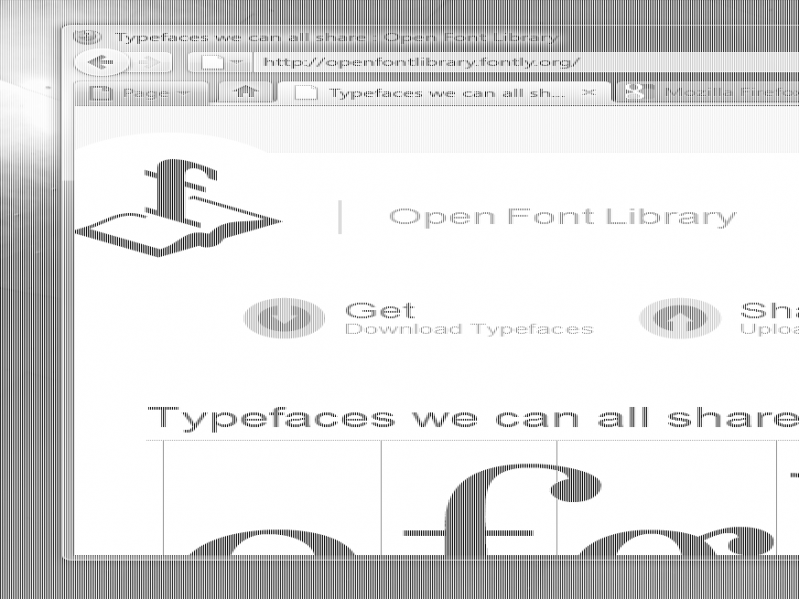The width and height of the screenshot is (799, 599).
Task: Click the greyed forward arrow button
Action: [x=151, y=63]
